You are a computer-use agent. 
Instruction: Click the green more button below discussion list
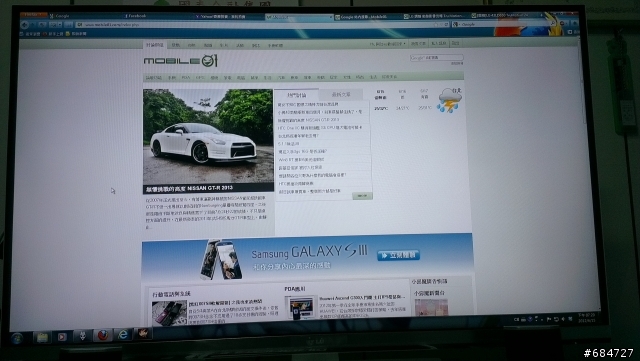362,196
